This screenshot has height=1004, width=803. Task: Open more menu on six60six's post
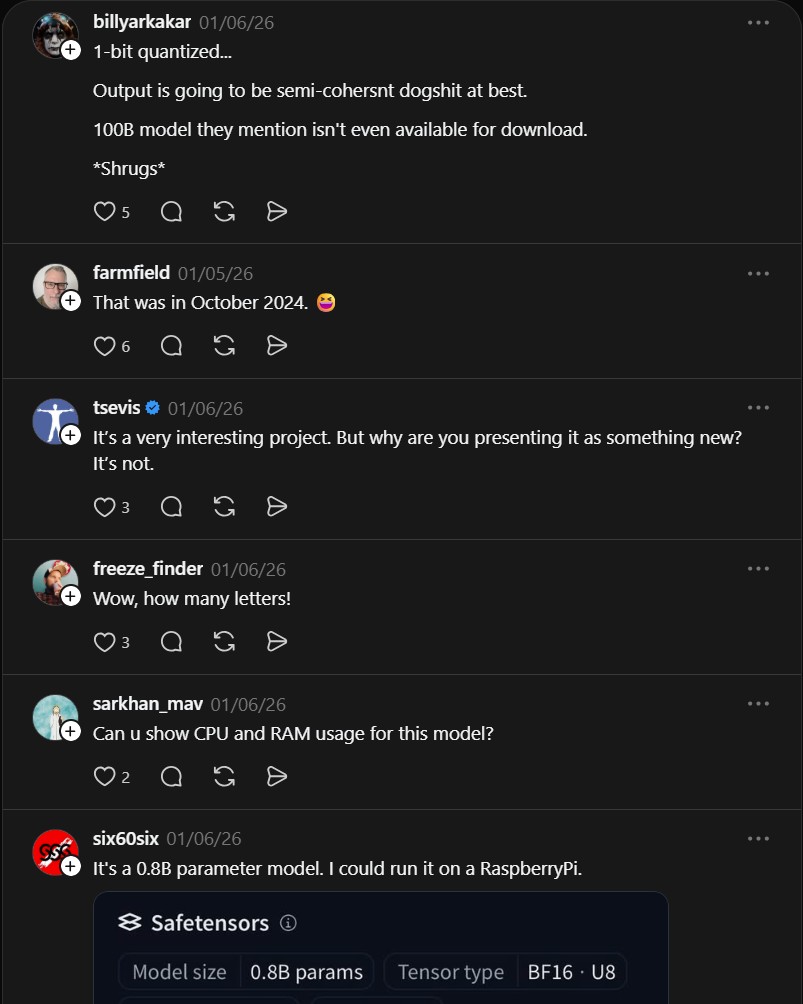(x=758, y=838)
